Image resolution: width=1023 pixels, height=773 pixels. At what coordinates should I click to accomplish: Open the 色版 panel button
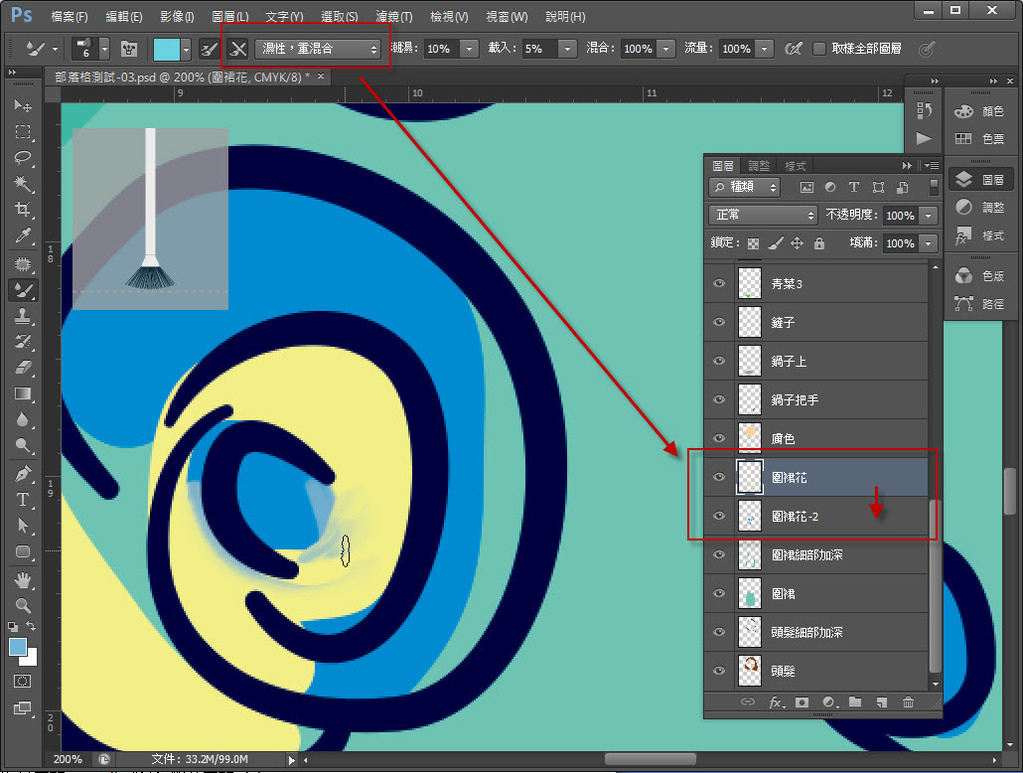pos(980,276)
